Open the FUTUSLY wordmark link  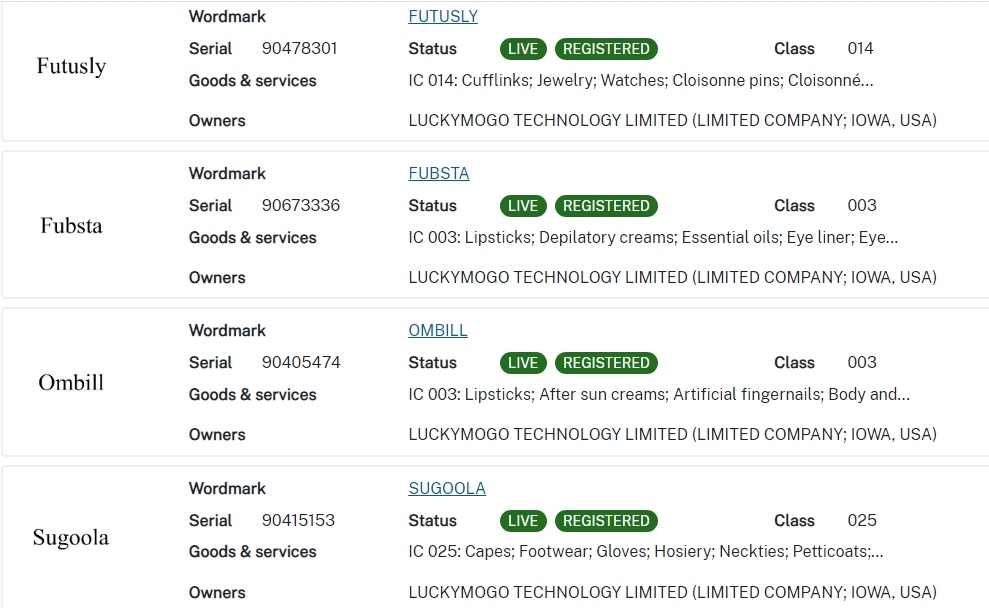tap(443, 16)
